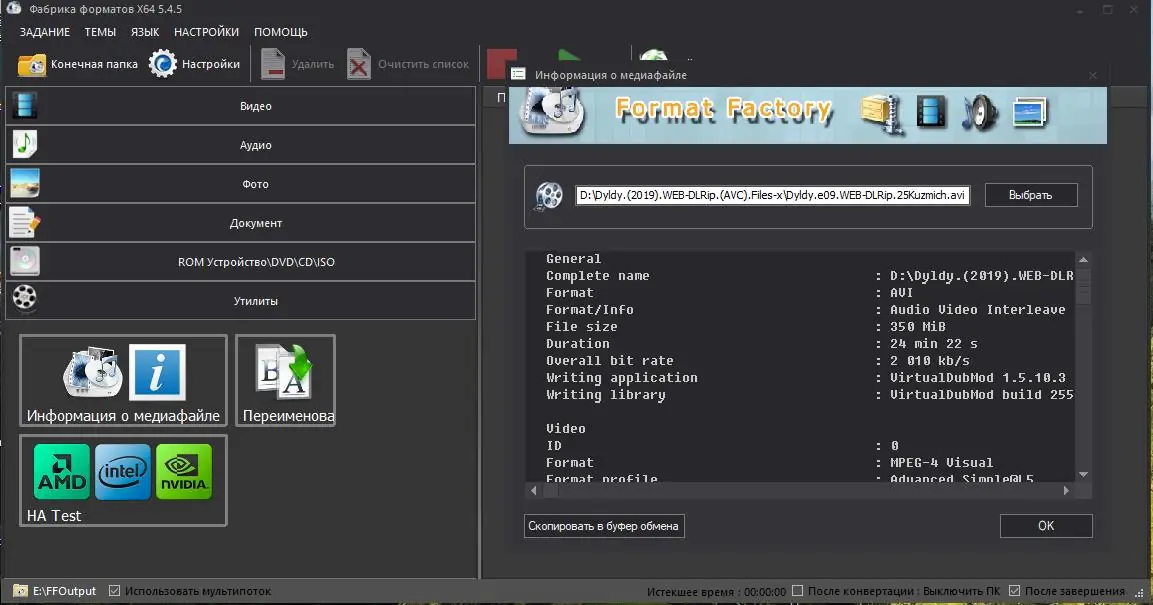The image size is (1153, 605).
Task: Enable Выключить ПК after conversion
Action: (797, 590)
